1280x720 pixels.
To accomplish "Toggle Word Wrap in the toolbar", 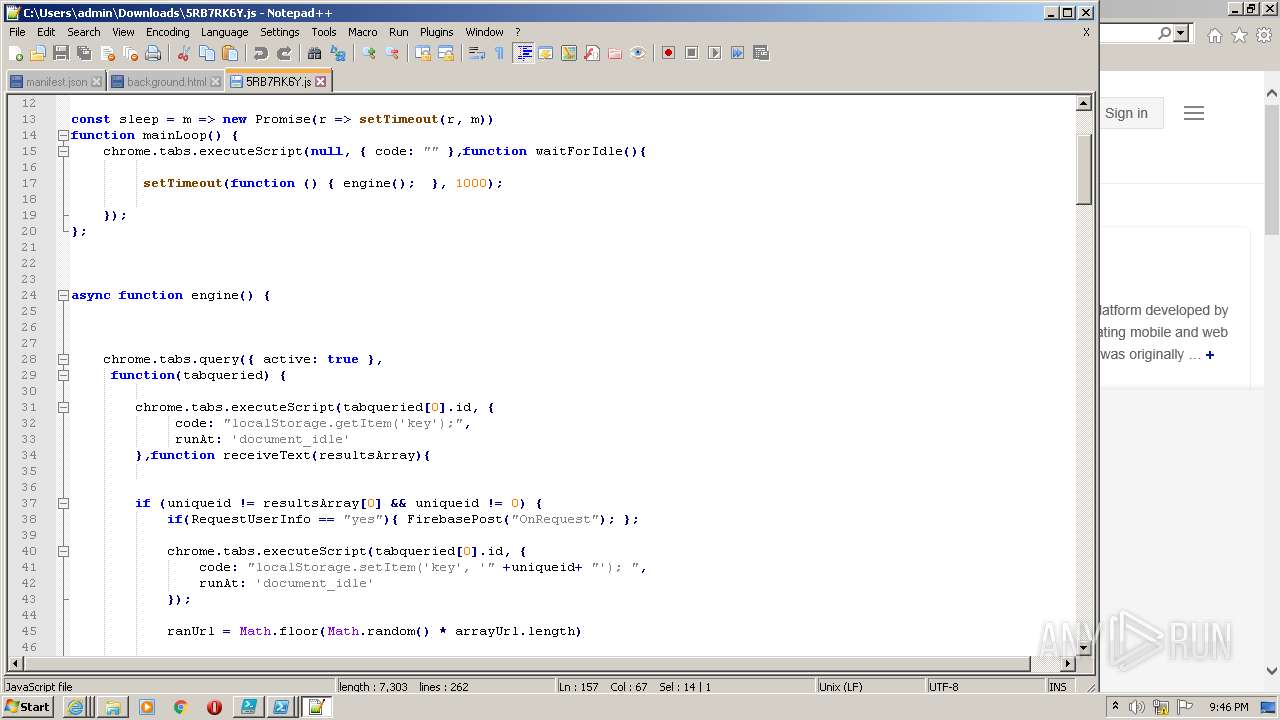I will point(477,53).
